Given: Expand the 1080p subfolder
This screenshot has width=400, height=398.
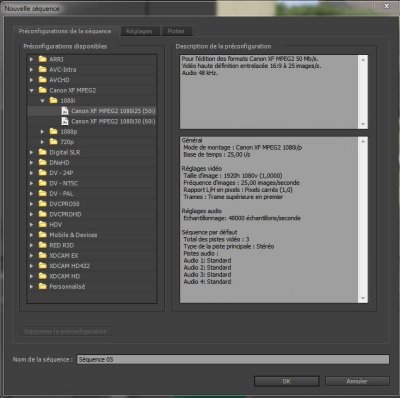Looking at the screenshot, I should point(42,132).
